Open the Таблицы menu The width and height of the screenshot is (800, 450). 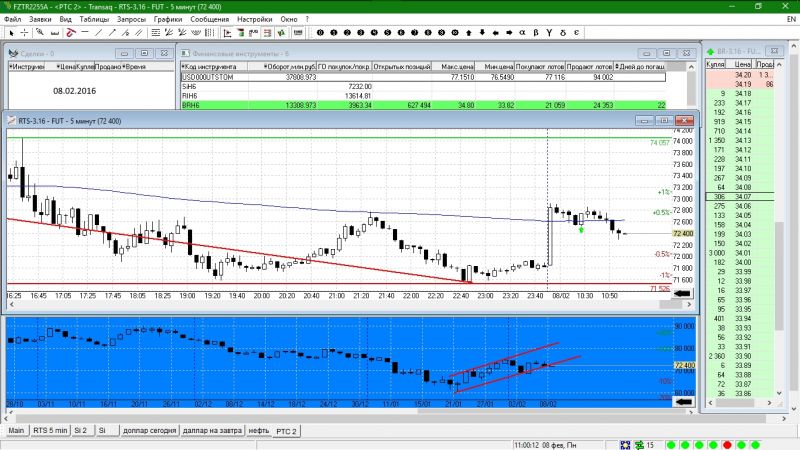coord(94,19)
